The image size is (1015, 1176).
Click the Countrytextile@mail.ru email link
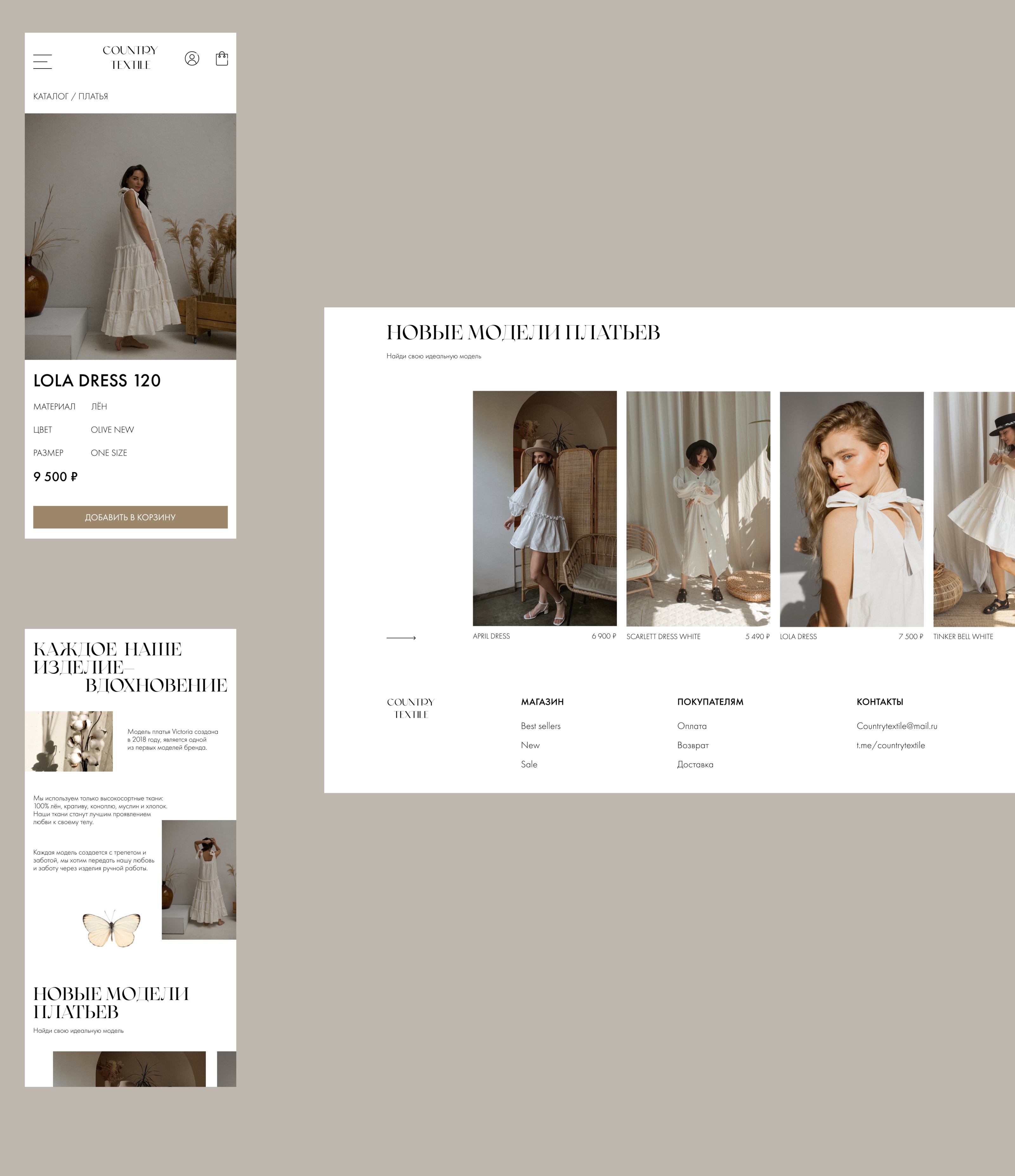(x=896, y=726)
